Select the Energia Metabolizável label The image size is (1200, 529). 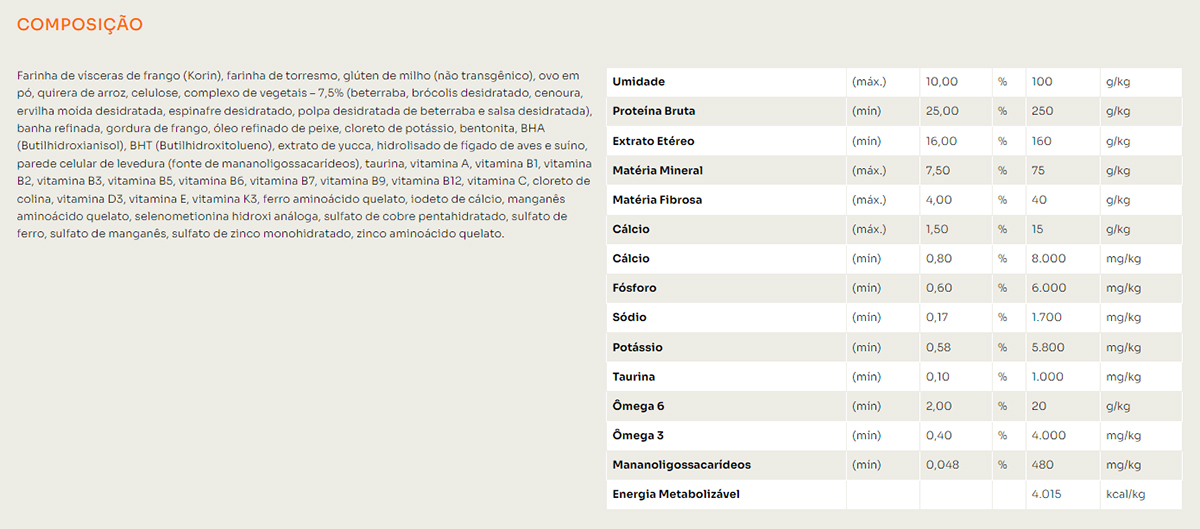(676, 494)
